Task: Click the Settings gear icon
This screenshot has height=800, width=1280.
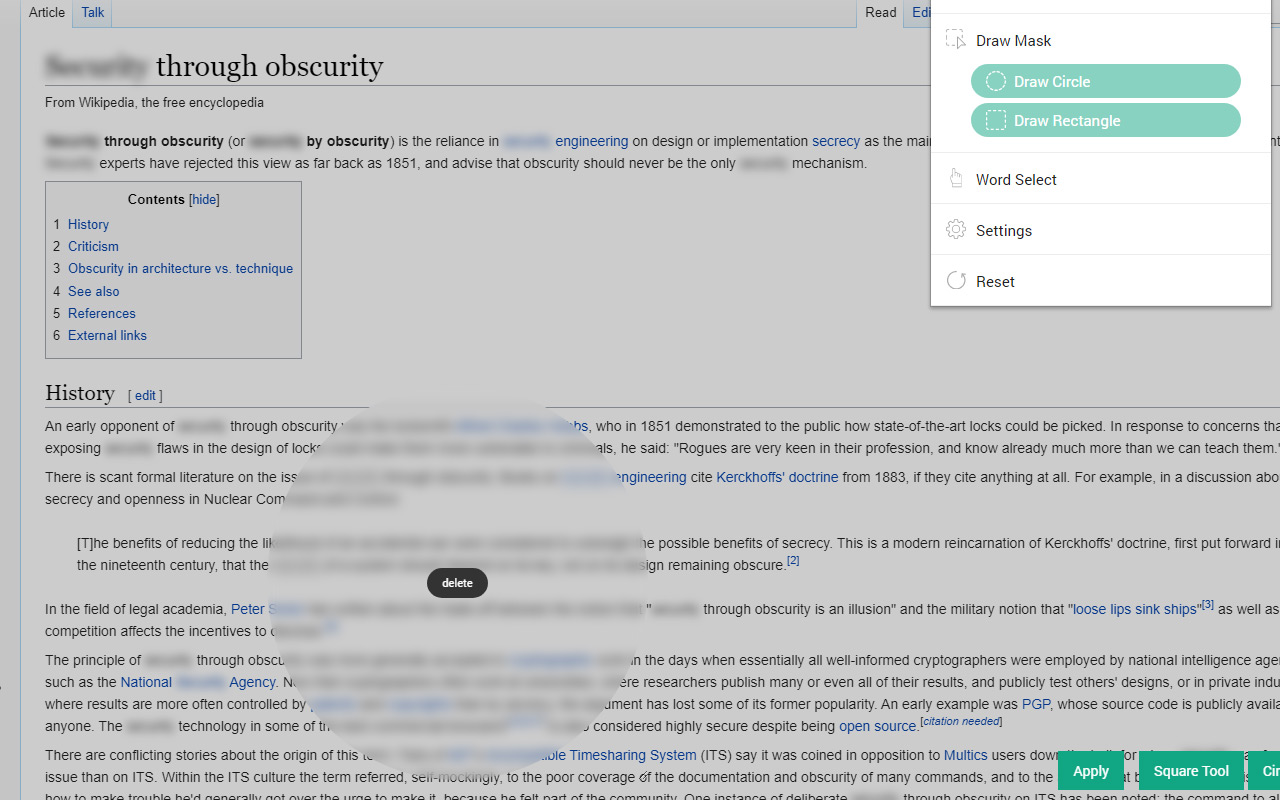Action: pos(956,230)
